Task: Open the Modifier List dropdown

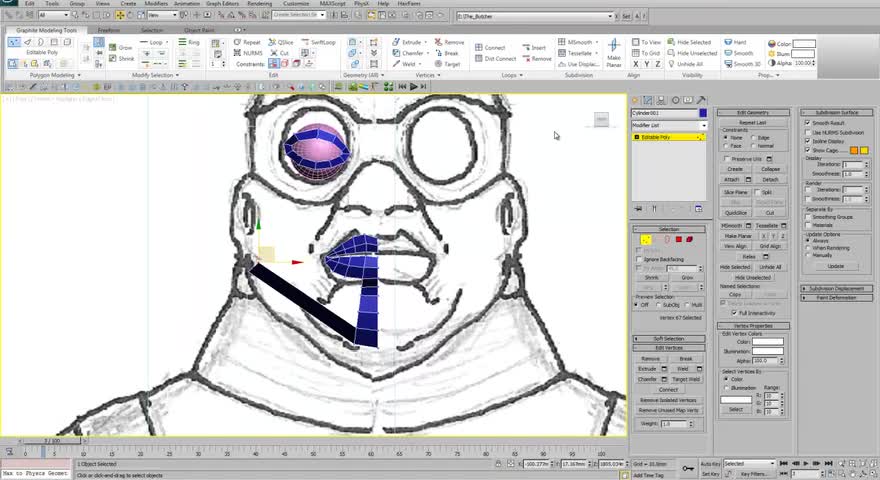Action: (x=669, y=125)
